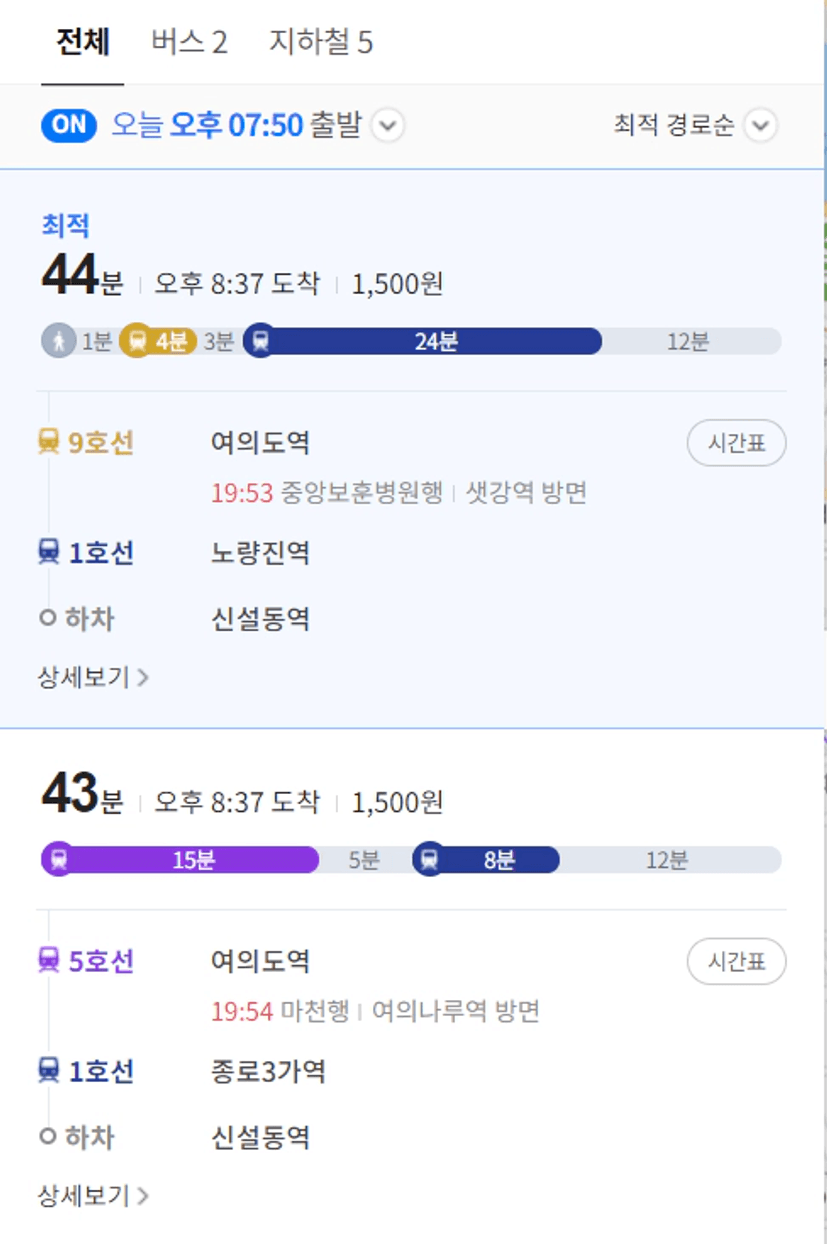
Task: Click the 하차 circle marker in first route
Action: coord(47,618)
